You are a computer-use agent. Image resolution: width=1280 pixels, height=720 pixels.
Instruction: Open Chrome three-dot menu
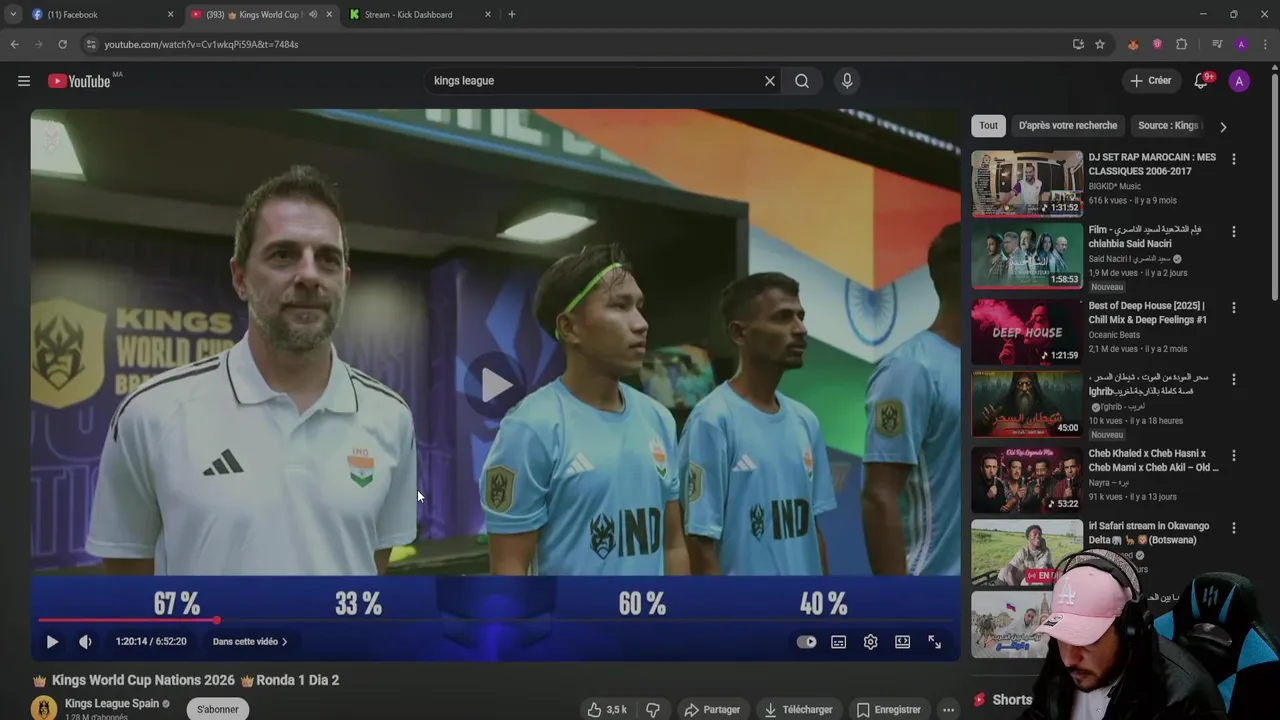click(x=1265, y=44)
